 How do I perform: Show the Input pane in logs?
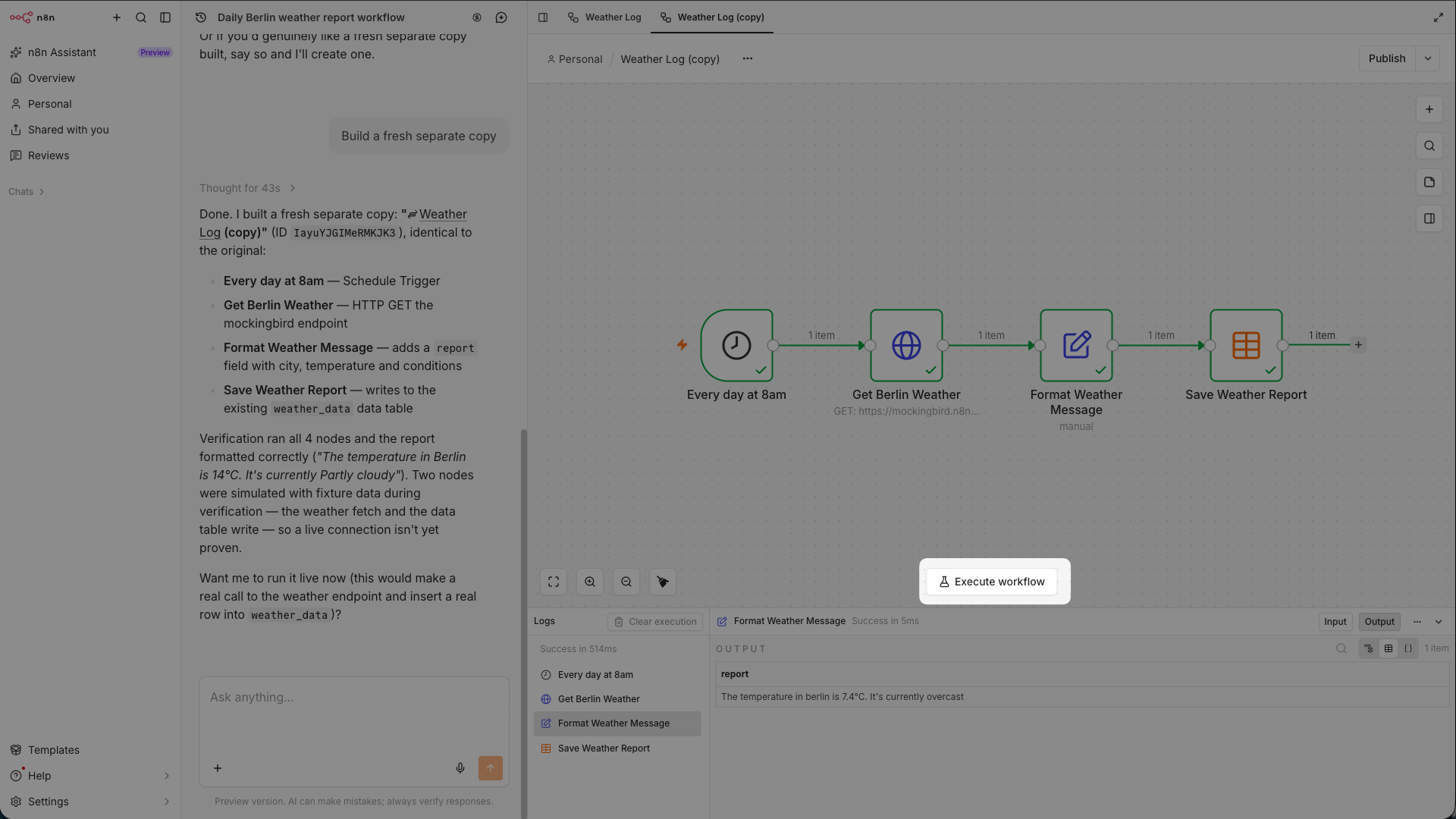(1335, 622)
